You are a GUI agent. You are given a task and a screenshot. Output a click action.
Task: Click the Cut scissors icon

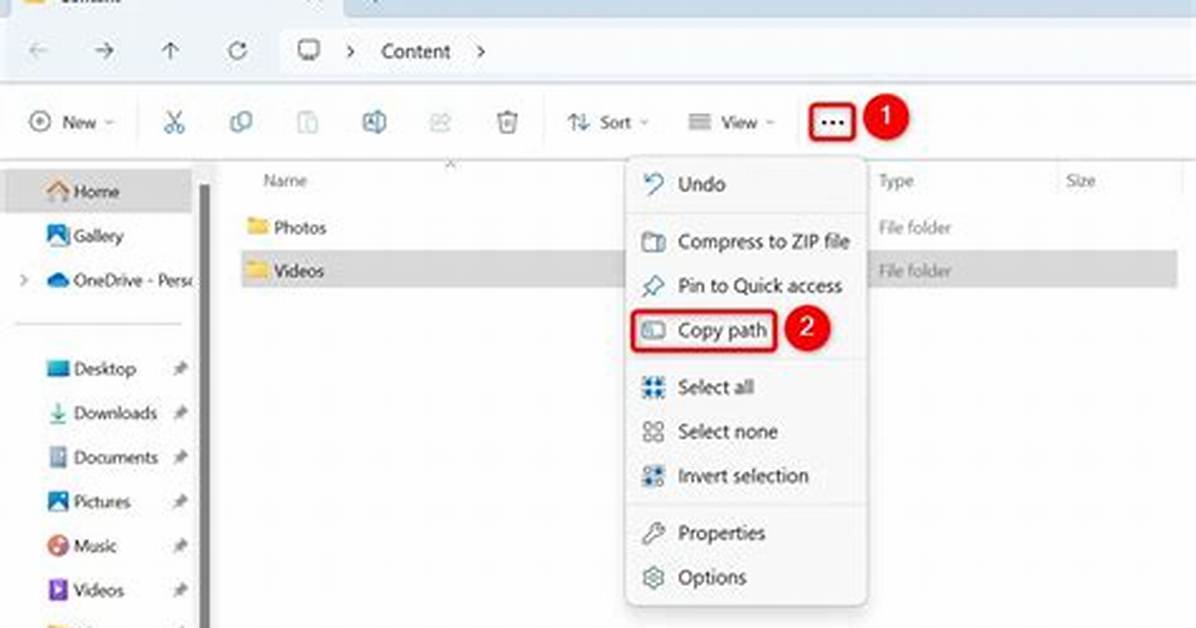(x=175, y=122)
